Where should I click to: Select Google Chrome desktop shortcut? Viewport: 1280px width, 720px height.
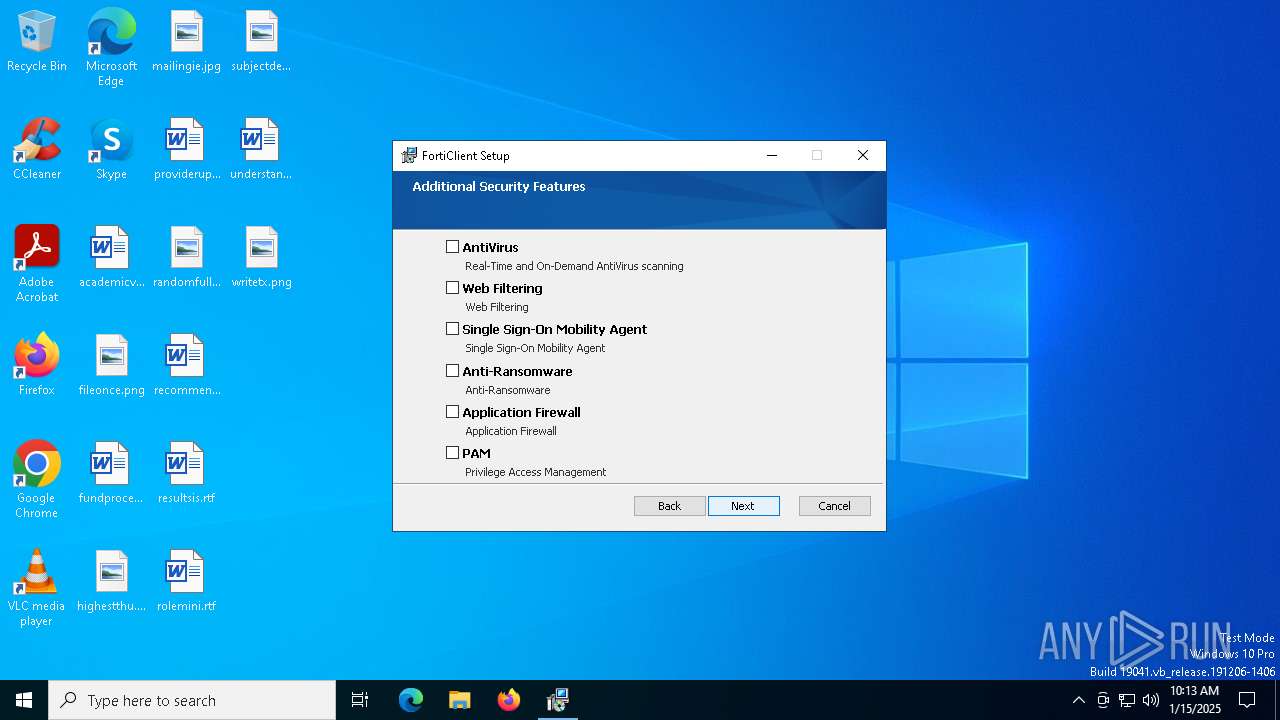(x=37, y=479)
